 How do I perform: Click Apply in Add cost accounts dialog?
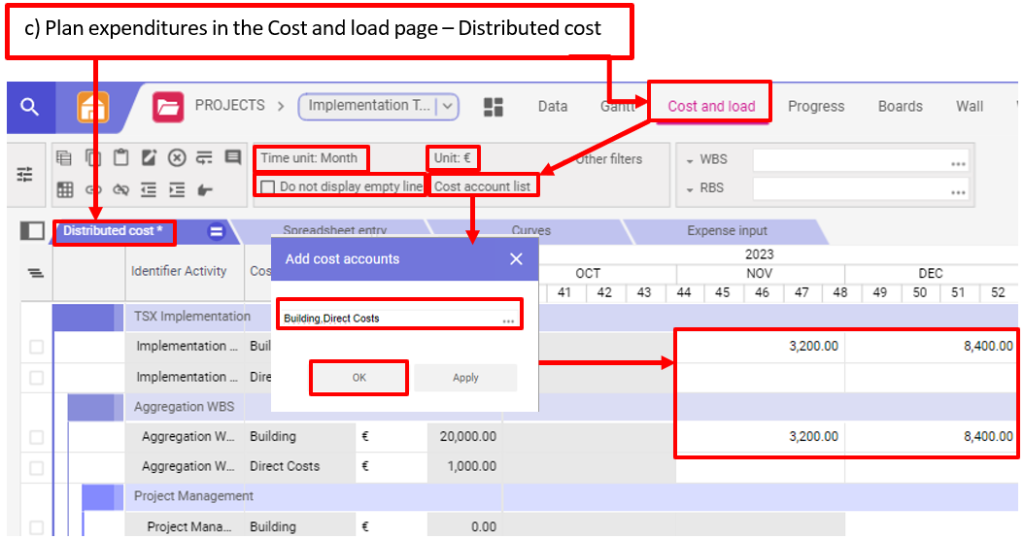click(x=465, y=378)
